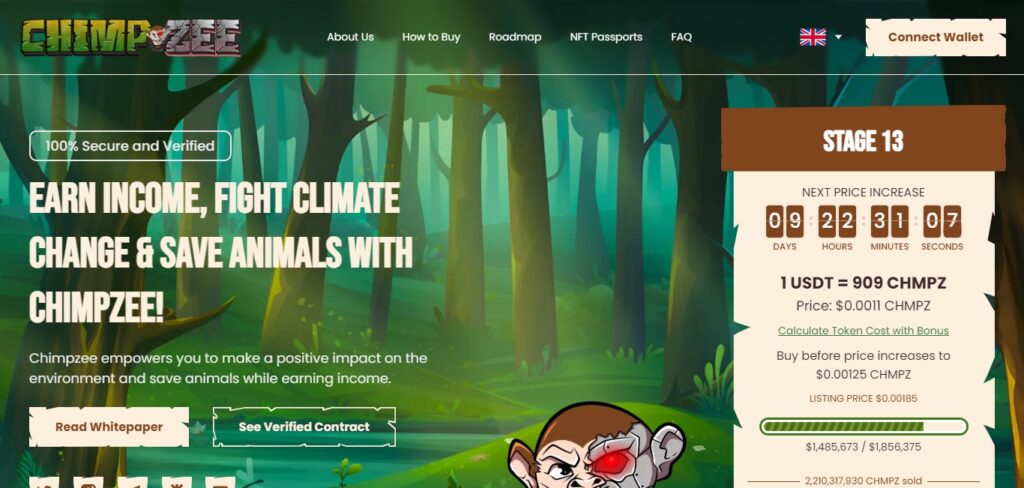
Task: Click the fourth social media icon tile
Action: pos(176,483)
